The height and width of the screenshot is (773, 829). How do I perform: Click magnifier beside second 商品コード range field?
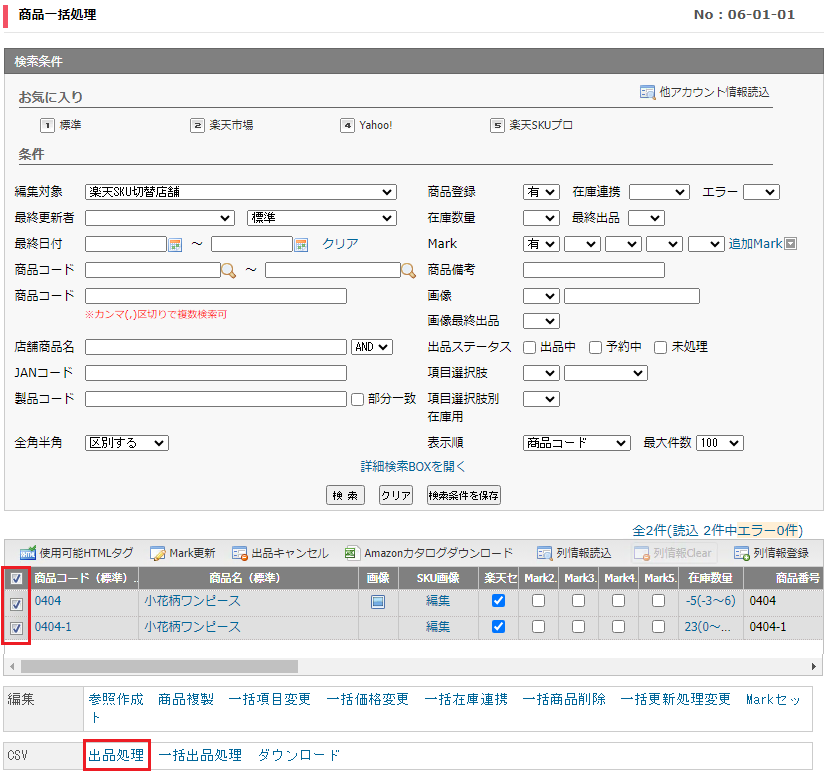click(408, 271)
